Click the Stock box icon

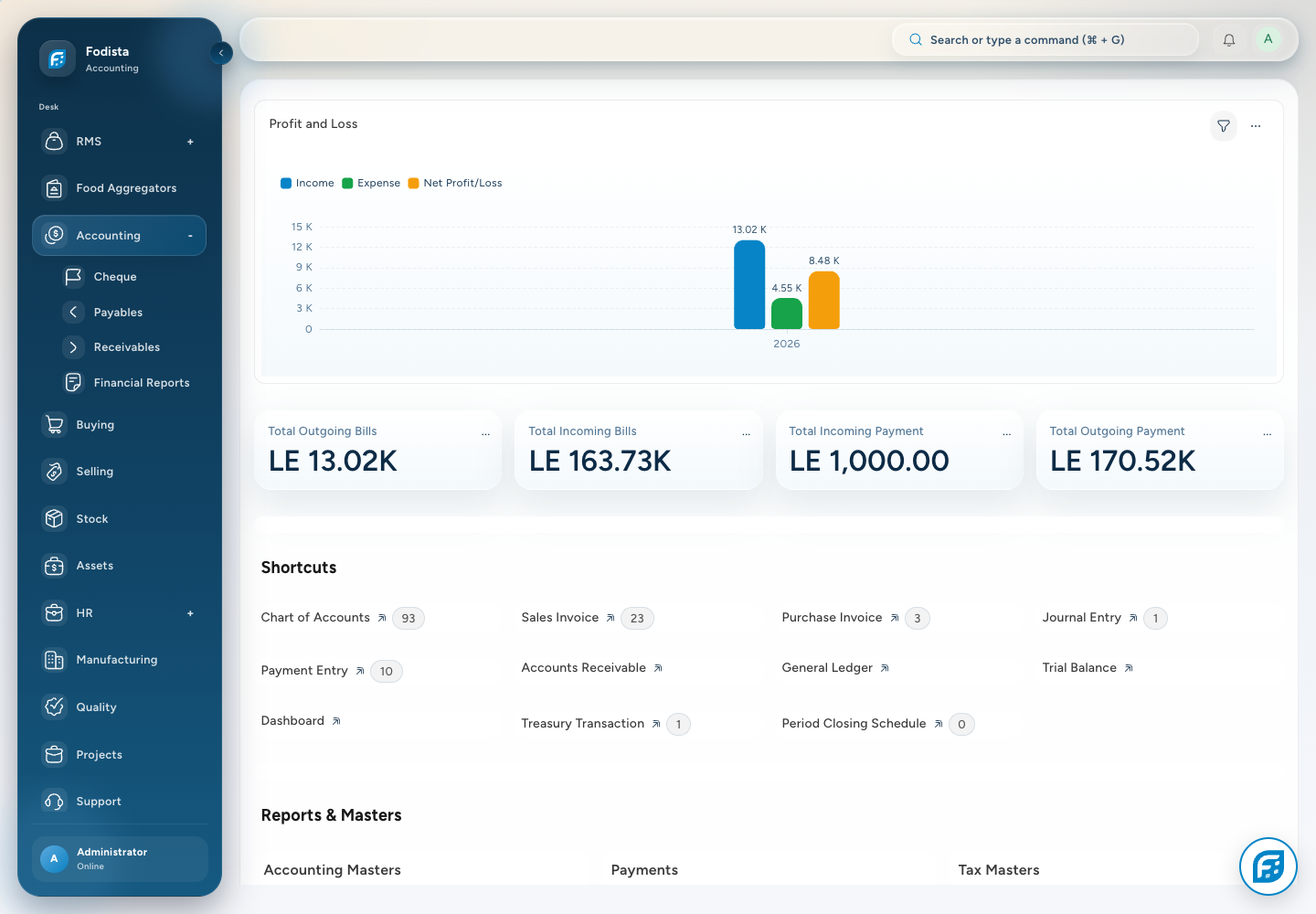55,519
